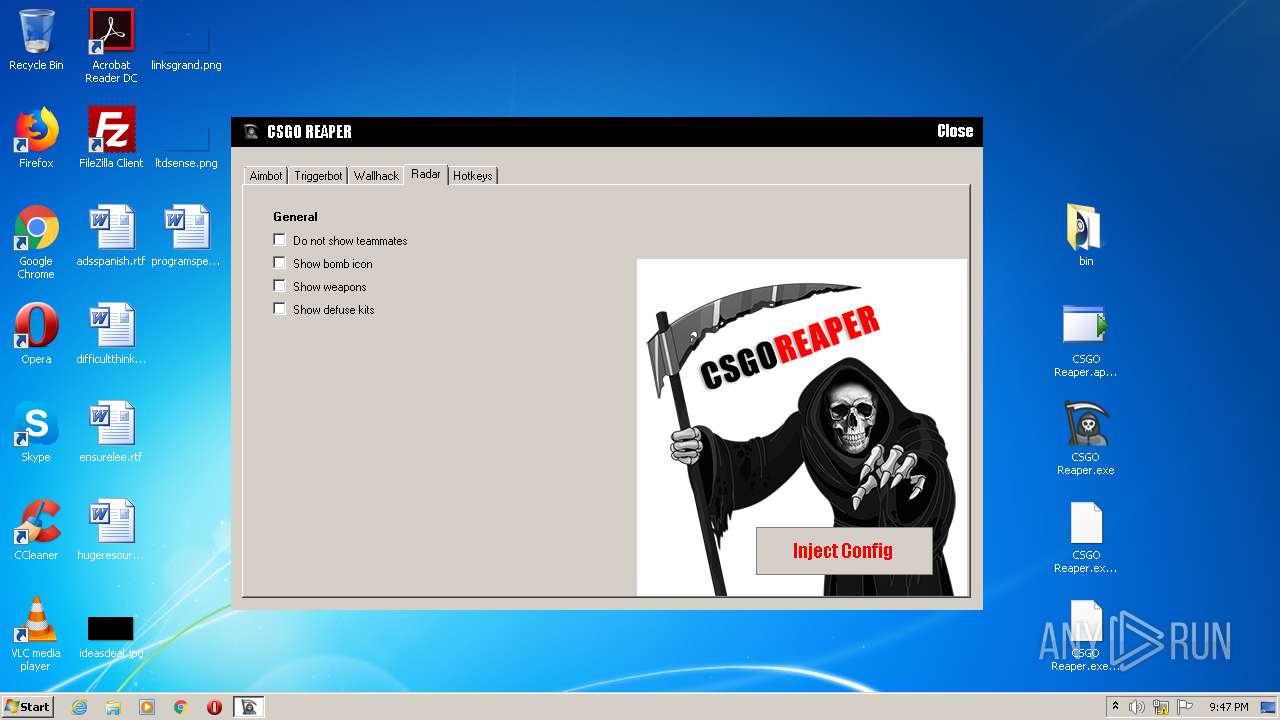
Task: Open volume control in system tray
Action: tap(1137, 707)
